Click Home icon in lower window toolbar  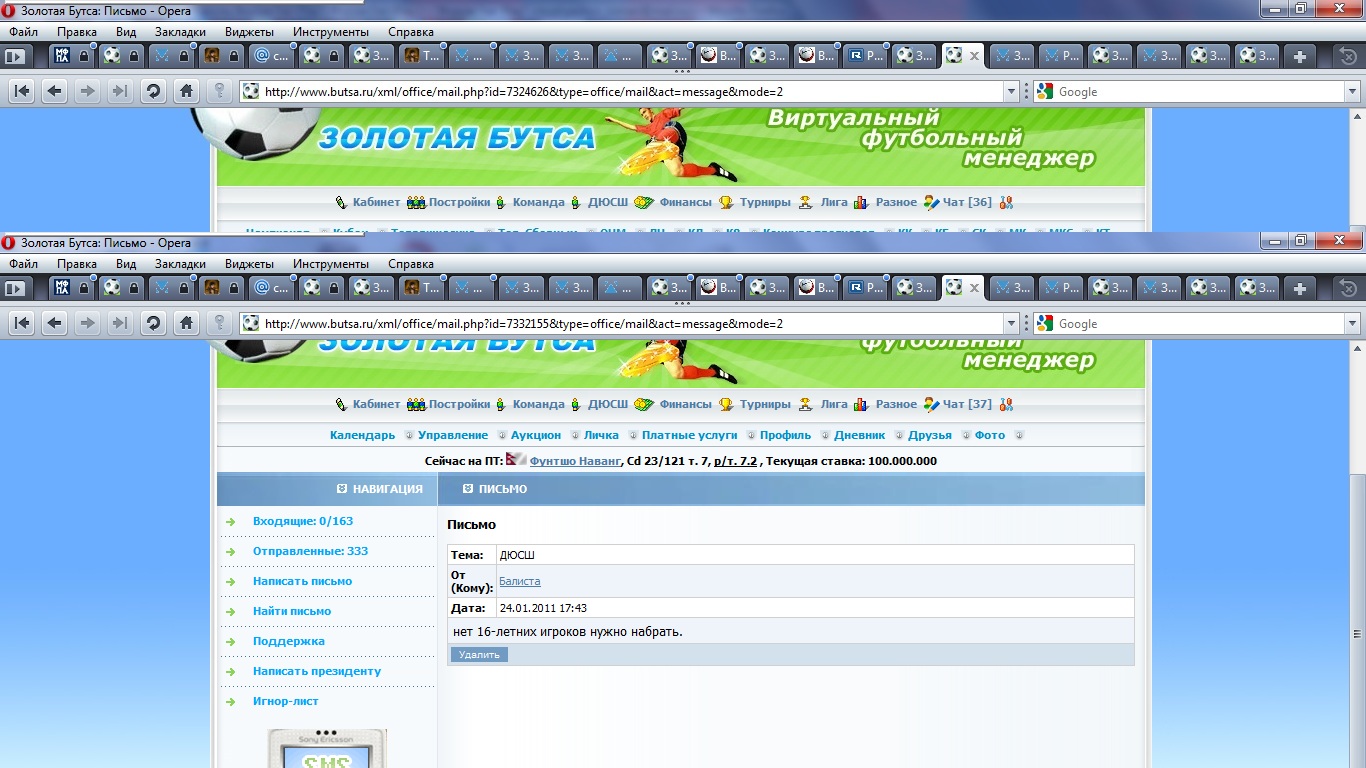click(186, 323)
